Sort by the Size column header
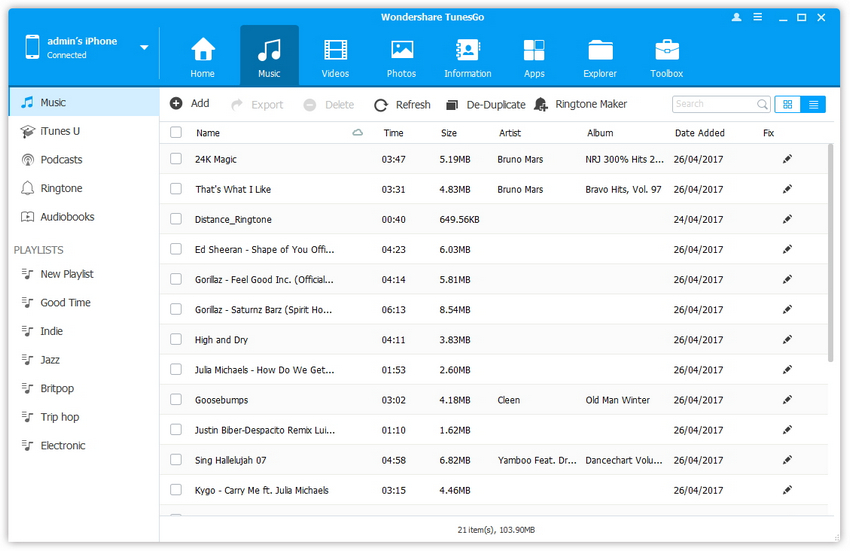The image size is (850, 551). [448, 133]
